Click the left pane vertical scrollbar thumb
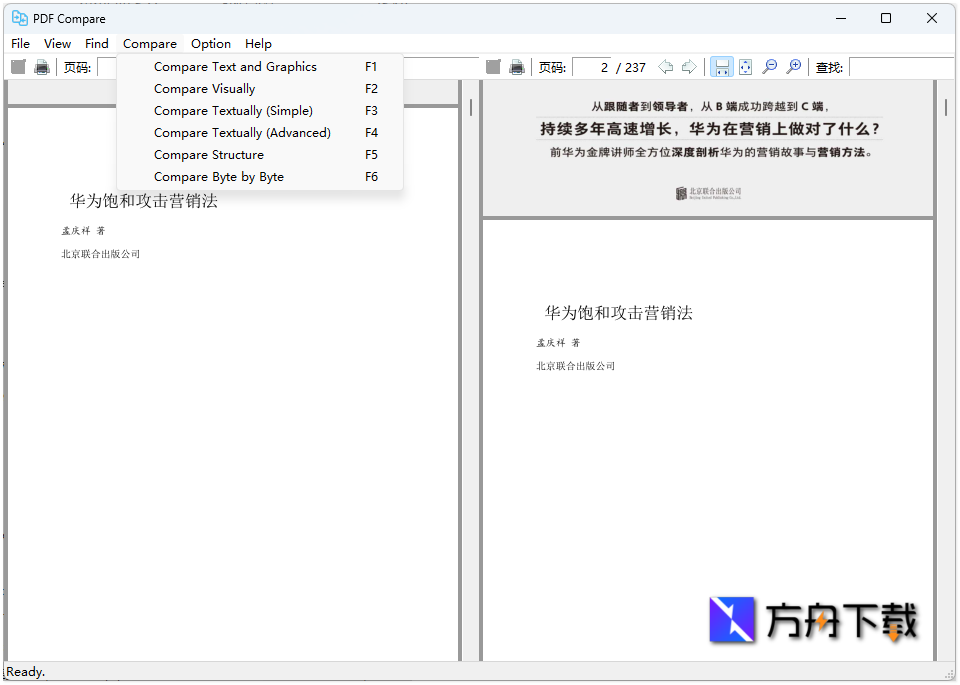Viewport: 960px width, 685px height. [x=471, y=108]
